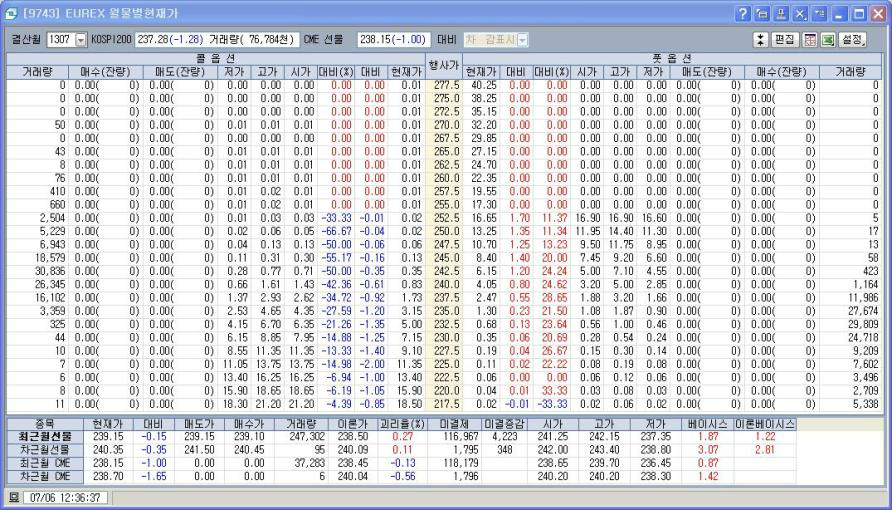Screen dimensions: 892x510
Task: Expand the greyed 대비 dropdown arrow
Action: pyautogui.click(x=521, y=38)
